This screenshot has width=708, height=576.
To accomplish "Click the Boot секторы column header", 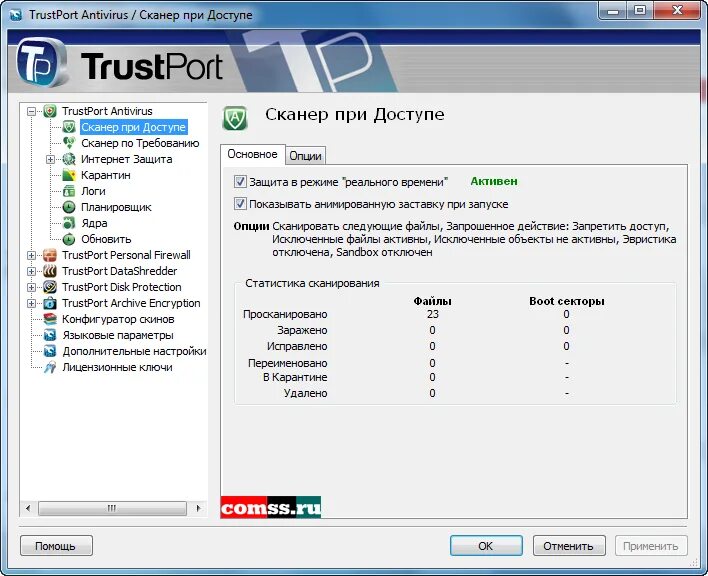I will point(567,301).
